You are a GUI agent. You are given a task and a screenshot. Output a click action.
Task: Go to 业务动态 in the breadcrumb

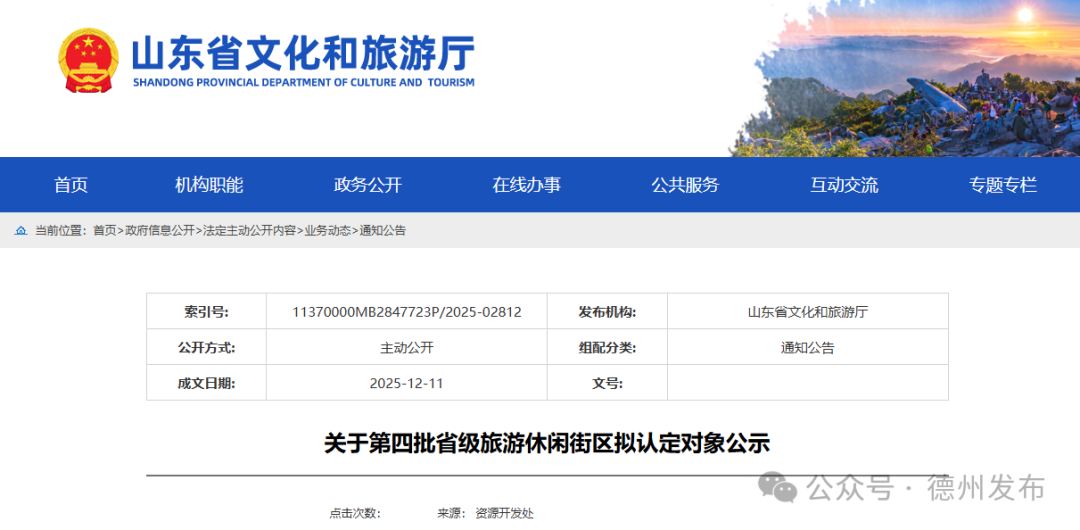click(328, 230)
